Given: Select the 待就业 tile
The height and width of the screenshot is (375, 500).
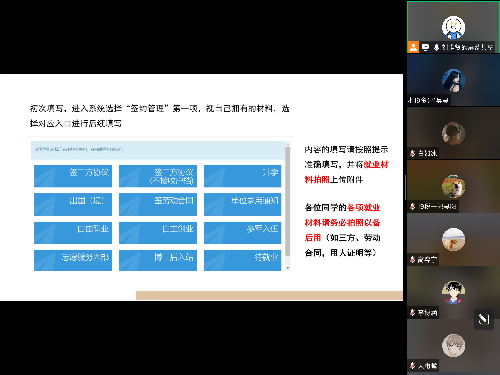Looking at the screenshot, I should click(x=242, y=260).
